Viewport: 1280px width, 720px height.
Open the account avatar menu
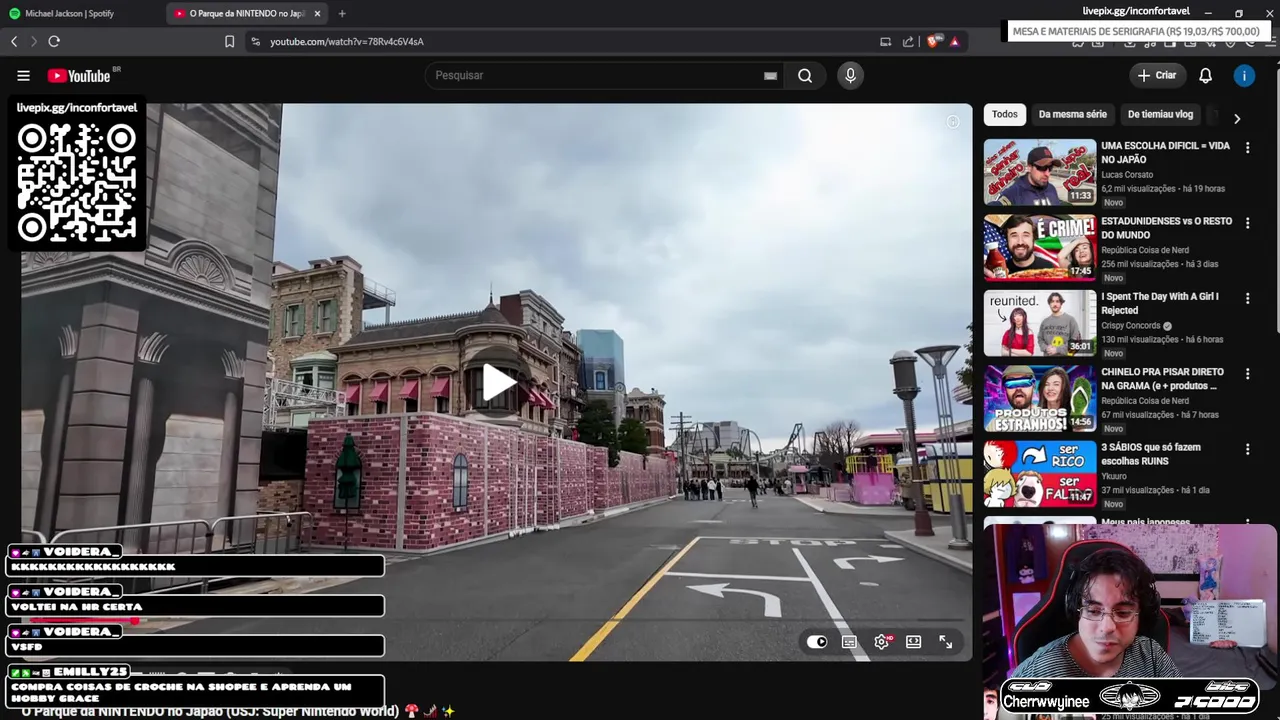coord(1244,75)
